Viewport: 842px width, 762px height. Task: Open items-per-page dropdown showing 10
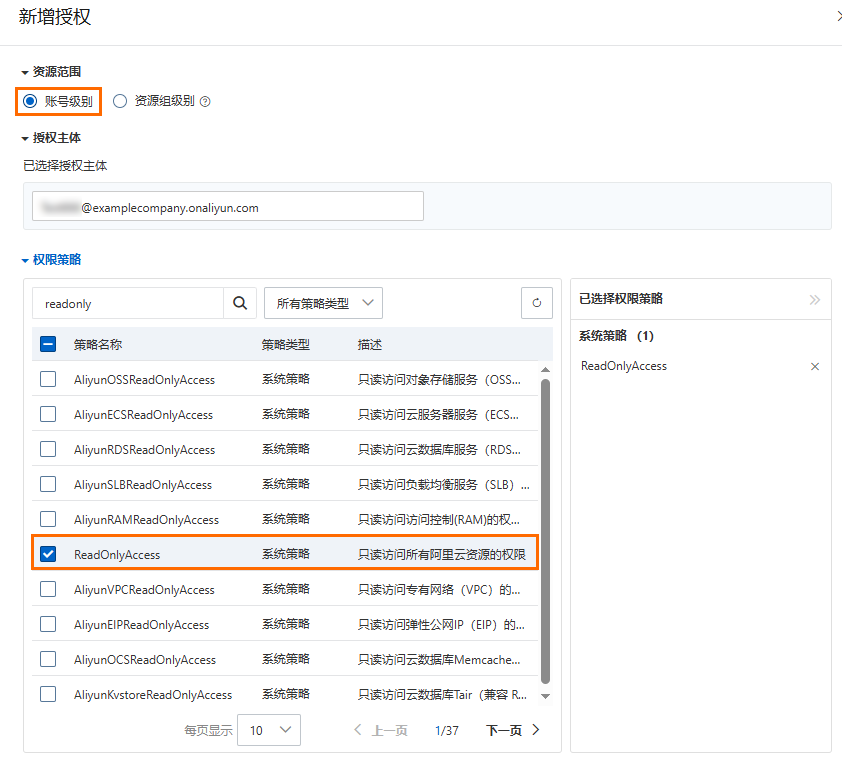268,730
